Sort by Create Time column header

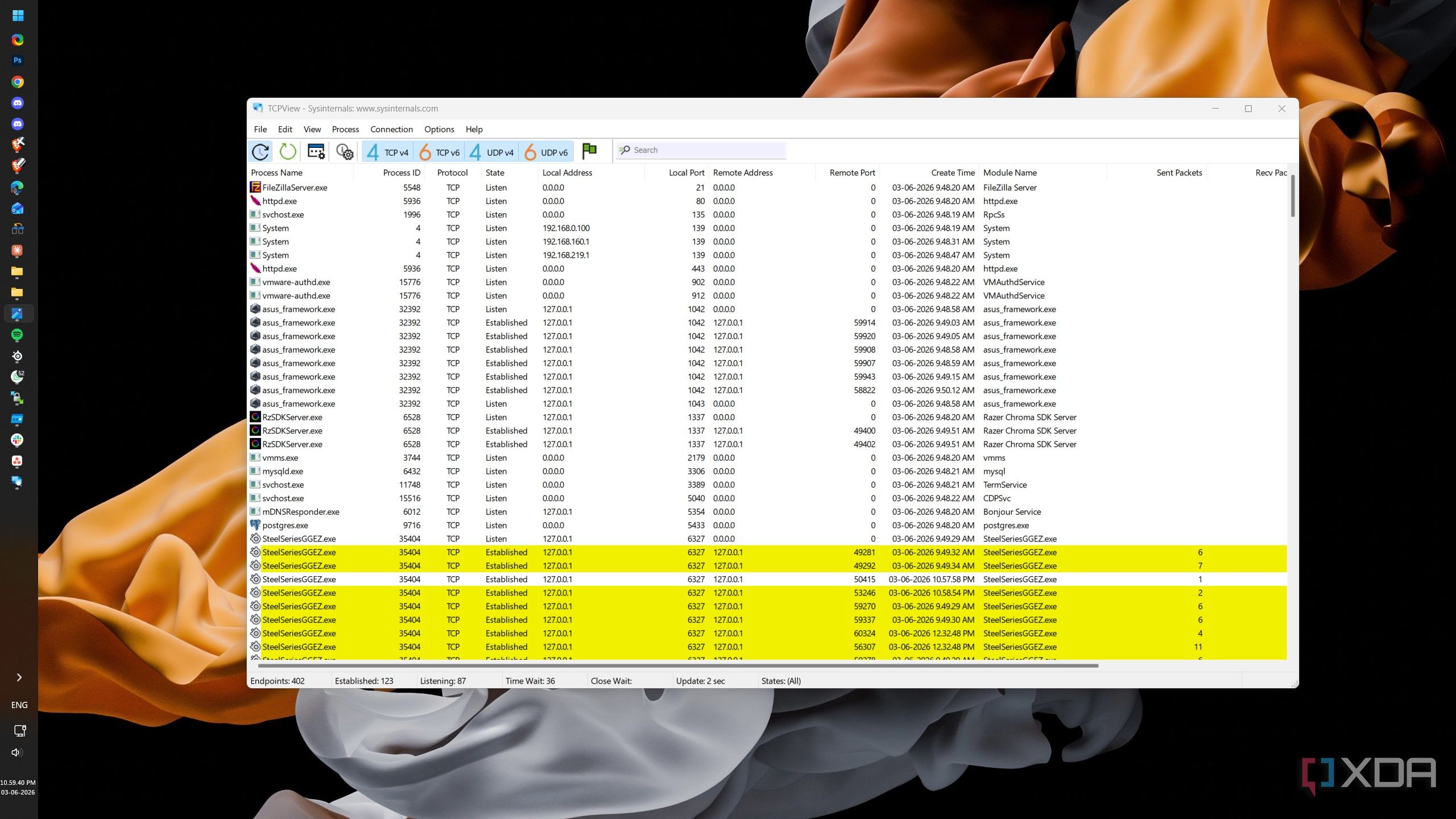(930, 172)
